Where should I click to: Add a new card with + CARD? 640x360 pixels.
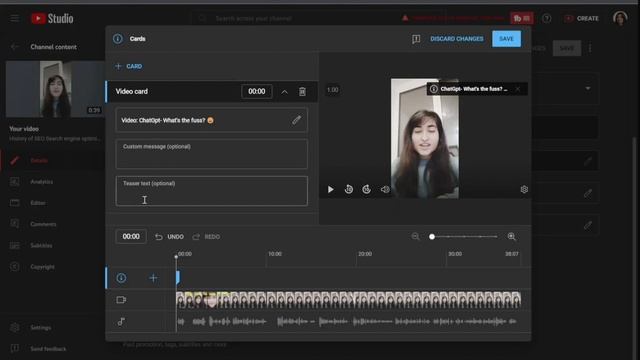[x=129, y=66]
